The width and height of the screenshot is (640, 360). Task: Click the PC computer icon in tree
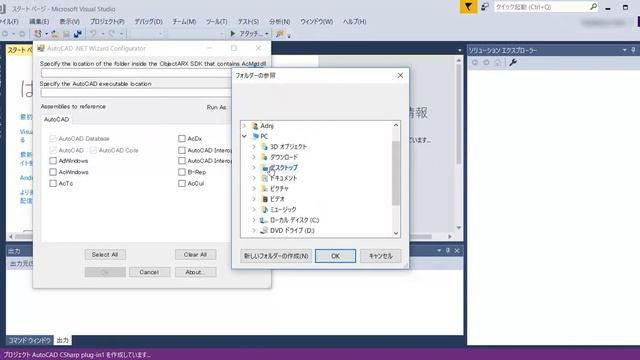coord(255,136)
